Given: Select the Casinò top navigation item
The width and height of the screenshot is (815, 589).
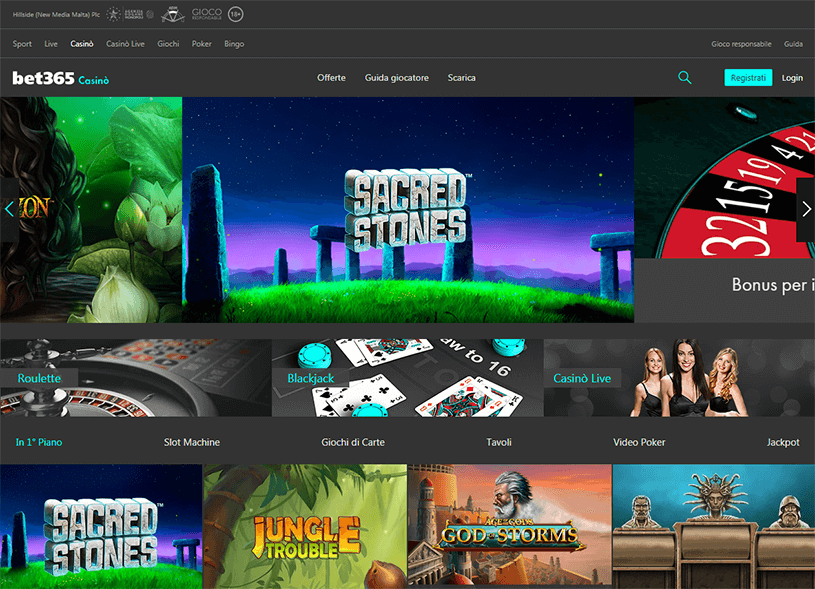Looking at the screenshot, I should click(x=82, y=44).
